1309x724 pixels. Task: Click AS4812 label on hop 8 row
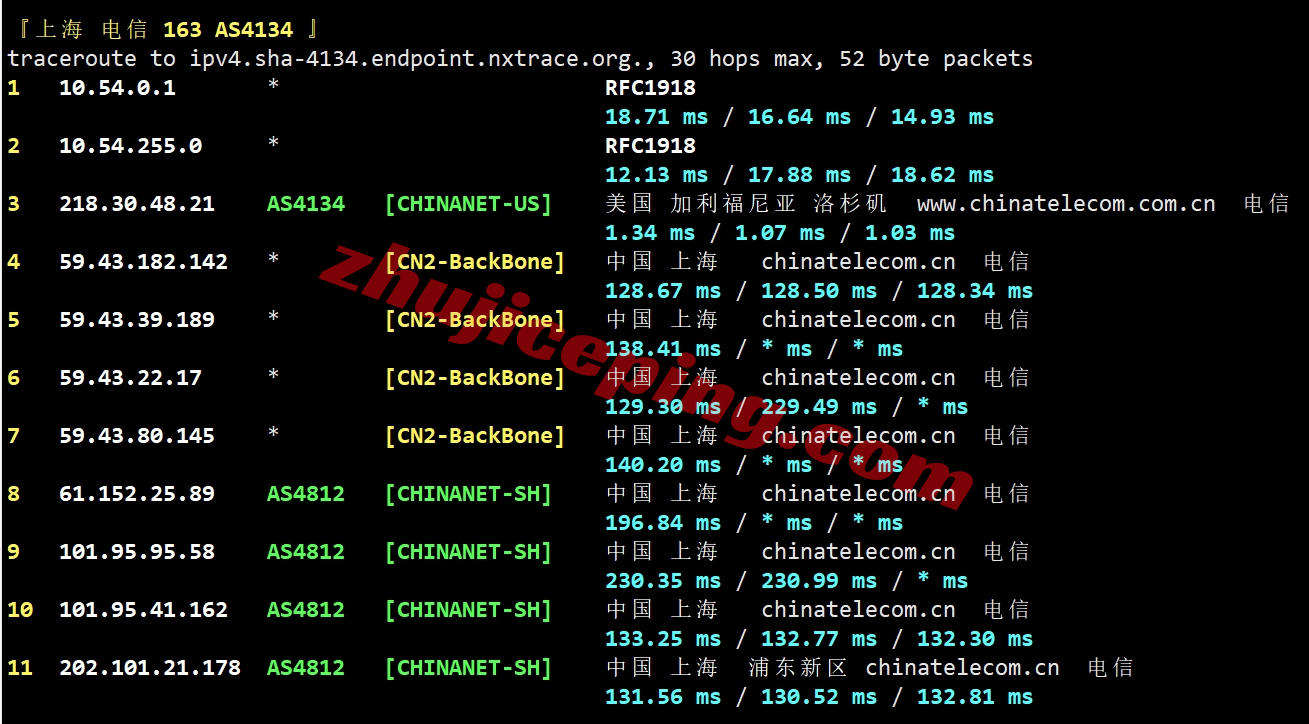tap(306, 494)
